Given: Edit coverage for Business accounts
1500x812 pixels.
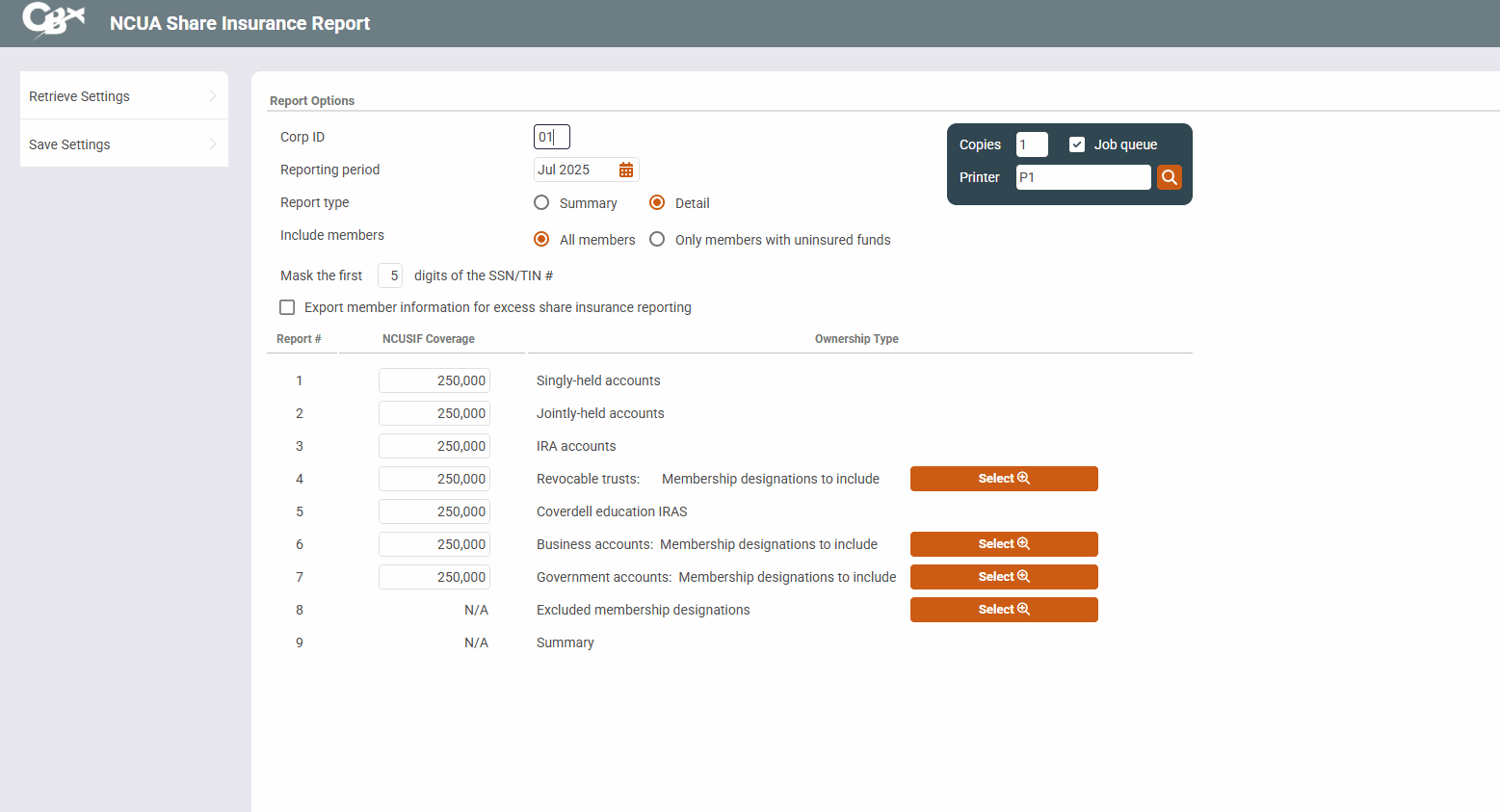Looking at the screenshot, I should (x=434, y=544).
